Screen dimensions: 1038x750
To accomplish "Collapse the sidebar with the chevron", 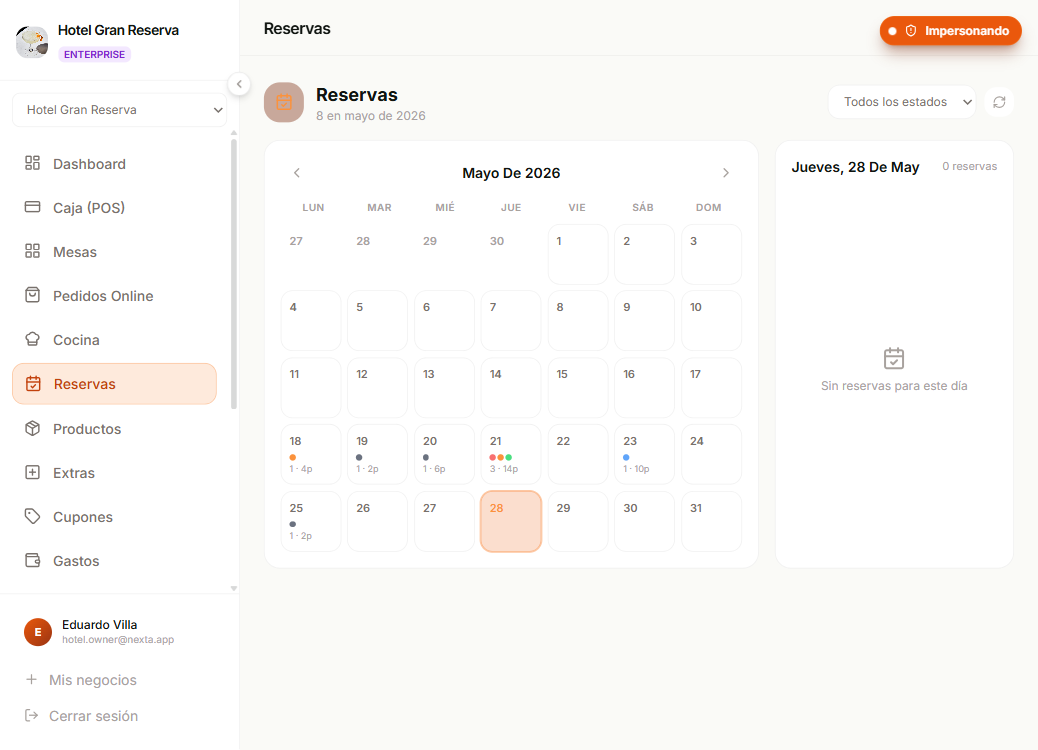I will [x=239, y=84].
